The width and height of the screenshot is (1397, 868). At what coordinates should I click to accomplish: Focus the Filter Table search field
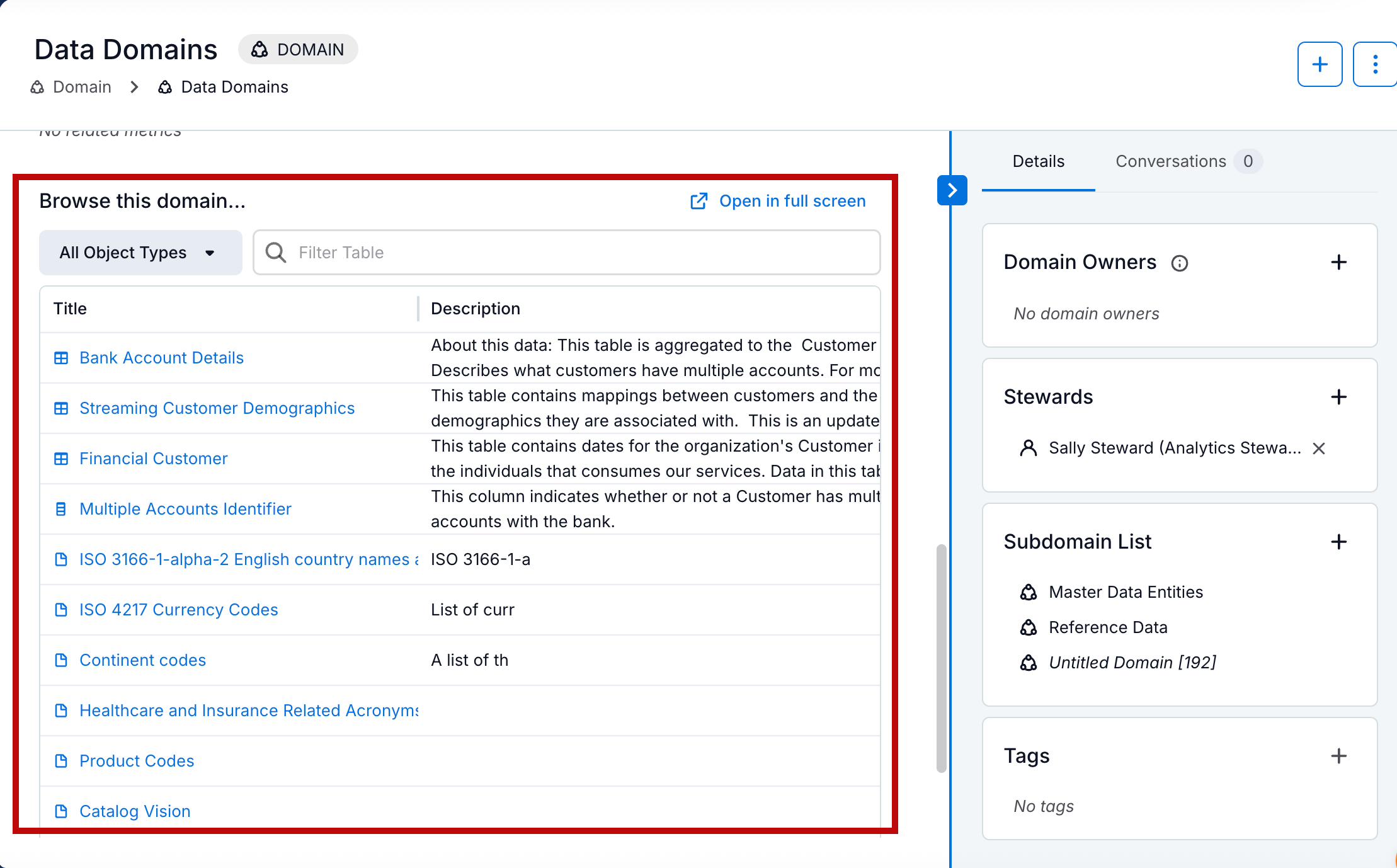click(x=567, y=253)
